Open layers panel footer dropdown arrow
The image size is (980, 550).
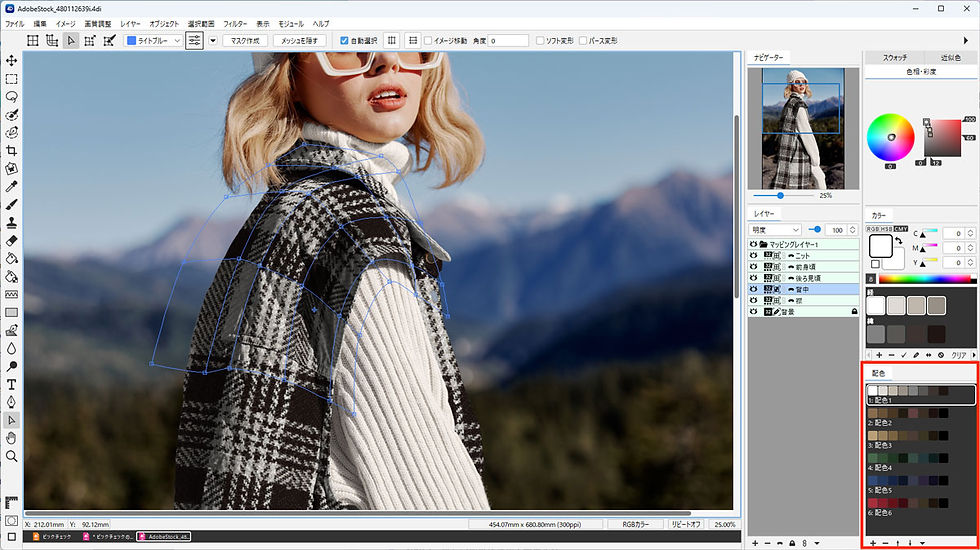[817, 543]
